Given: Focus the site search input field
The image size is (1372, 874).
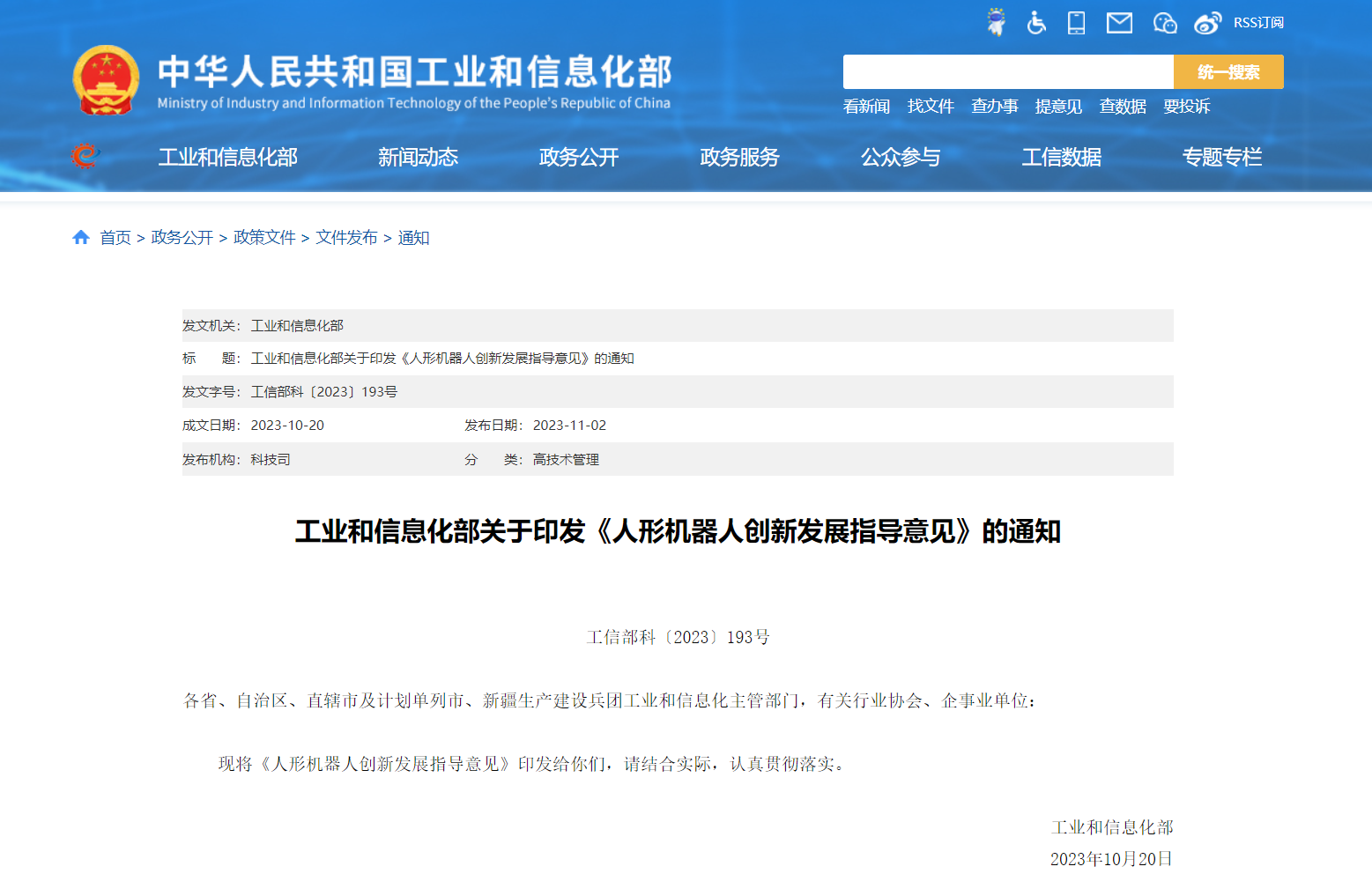Looking at the screenshot, I should [x=1007, y=72].
